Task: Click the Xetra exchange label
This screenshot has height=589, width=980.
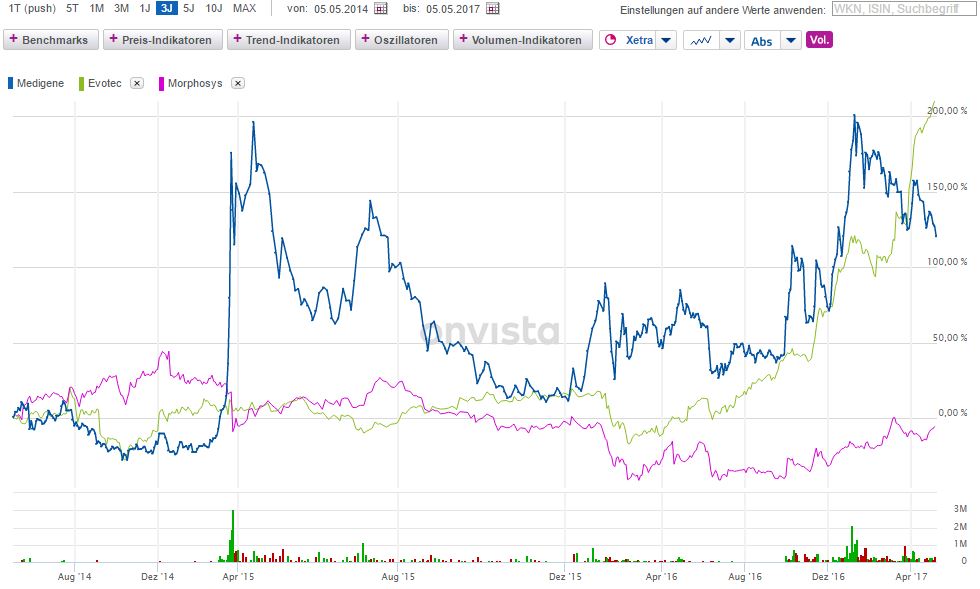Action: click(x=639, y=40)
